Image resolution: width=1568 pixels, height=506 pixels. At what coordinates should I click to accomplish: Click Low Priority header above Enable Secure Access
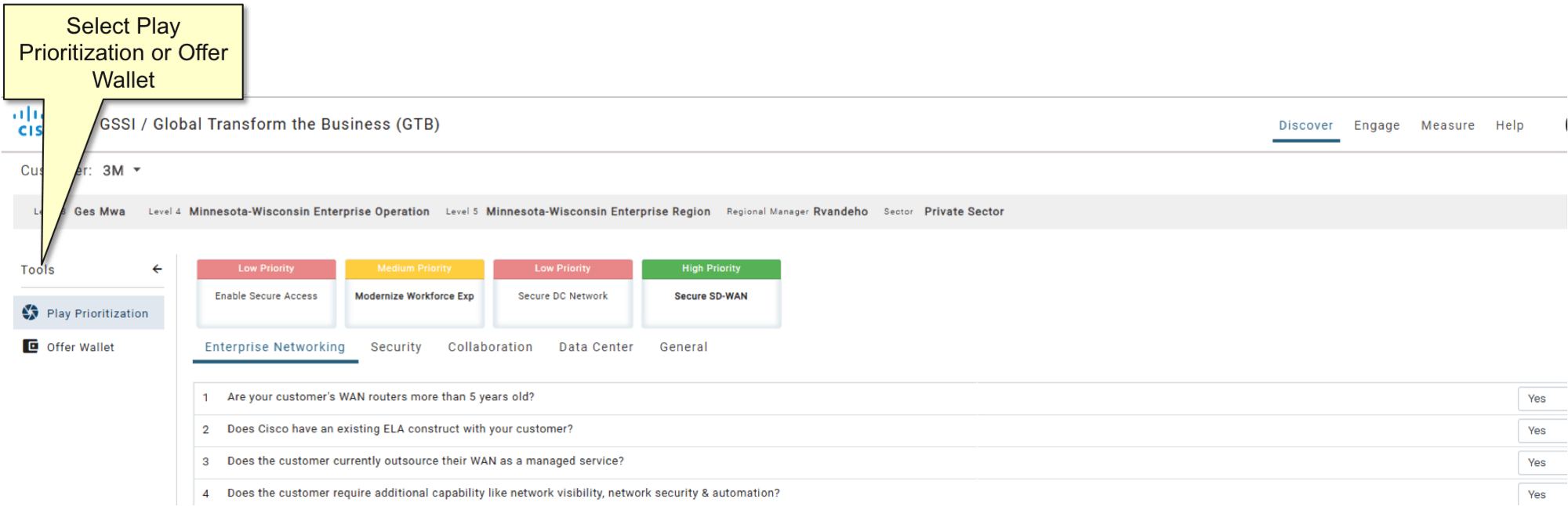click(267, 269)
